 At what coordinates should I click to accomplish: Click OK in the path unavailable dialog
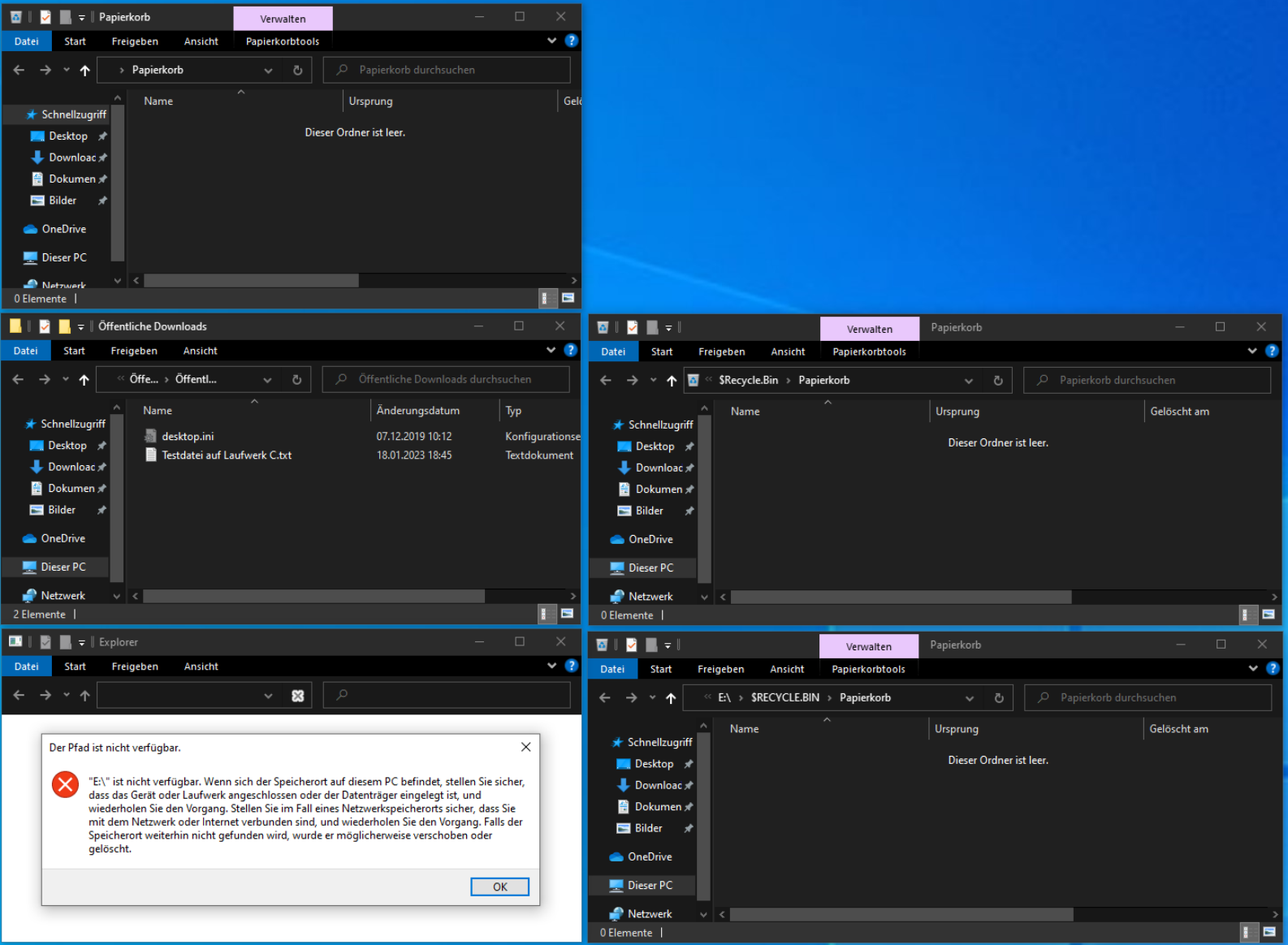[x=500, y=887]
